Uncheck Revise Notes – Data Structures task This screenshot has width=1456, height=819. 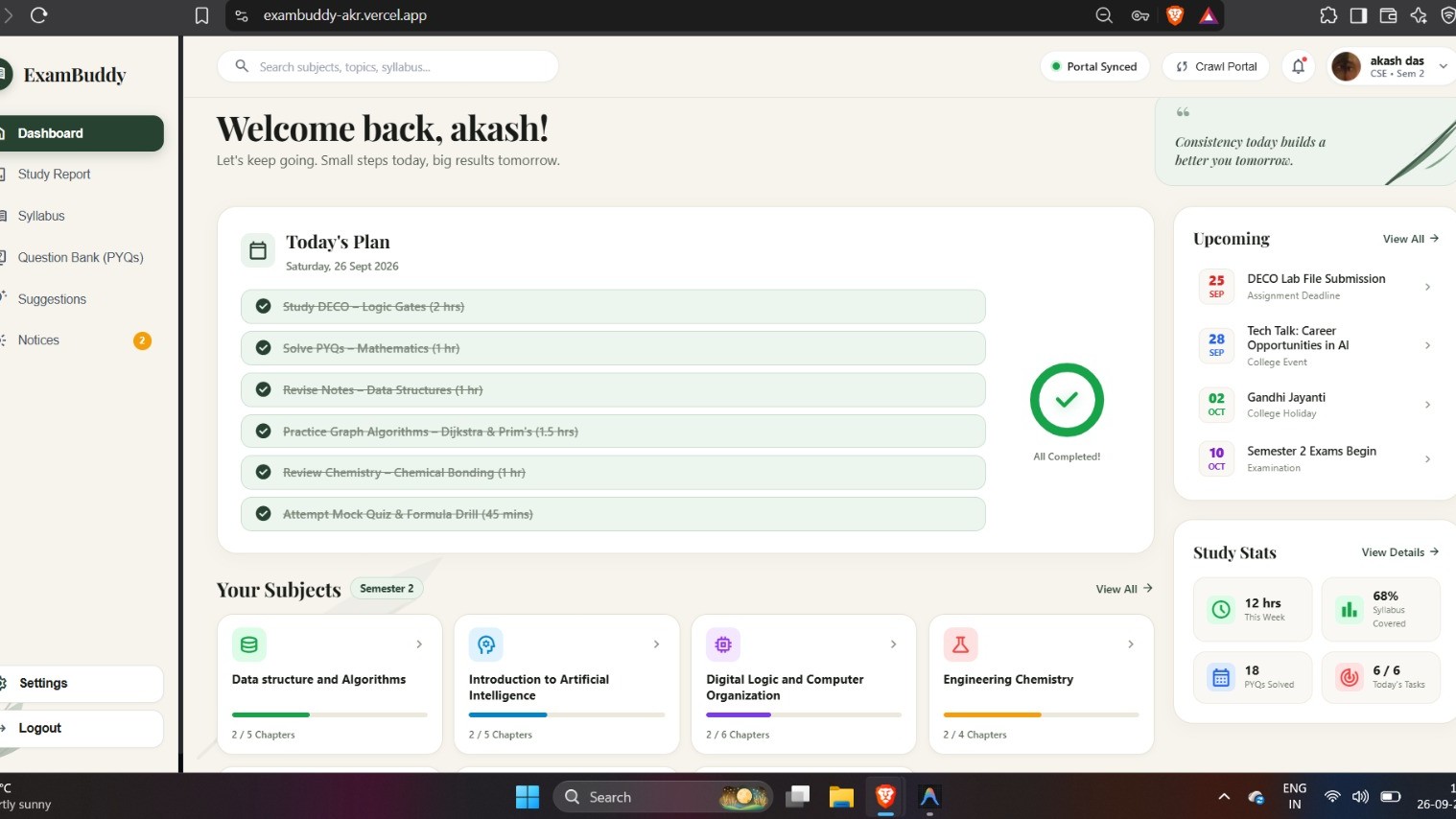coord(263,389)
